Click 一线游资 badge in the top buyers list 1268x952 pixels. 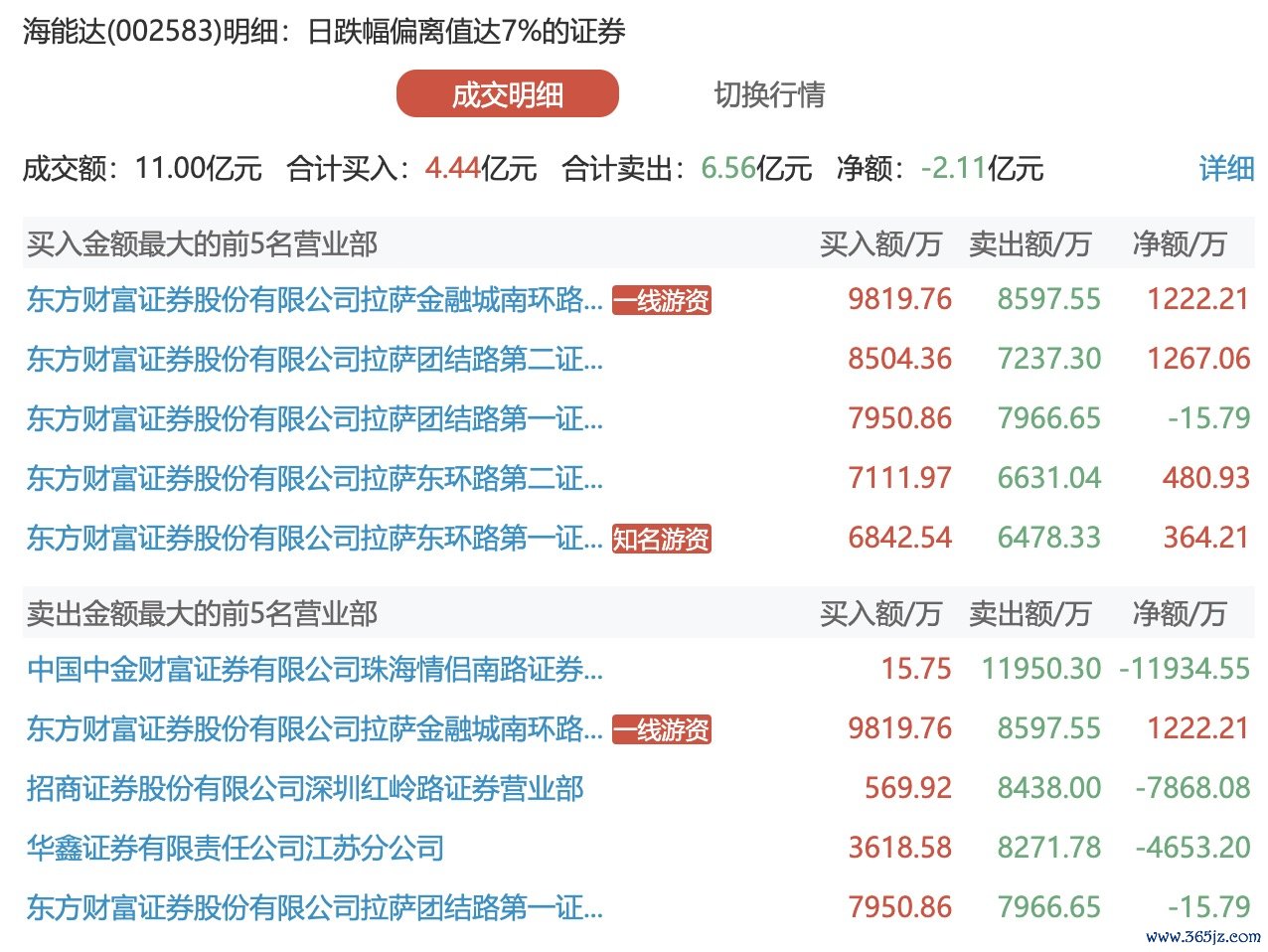pos(661,300)
